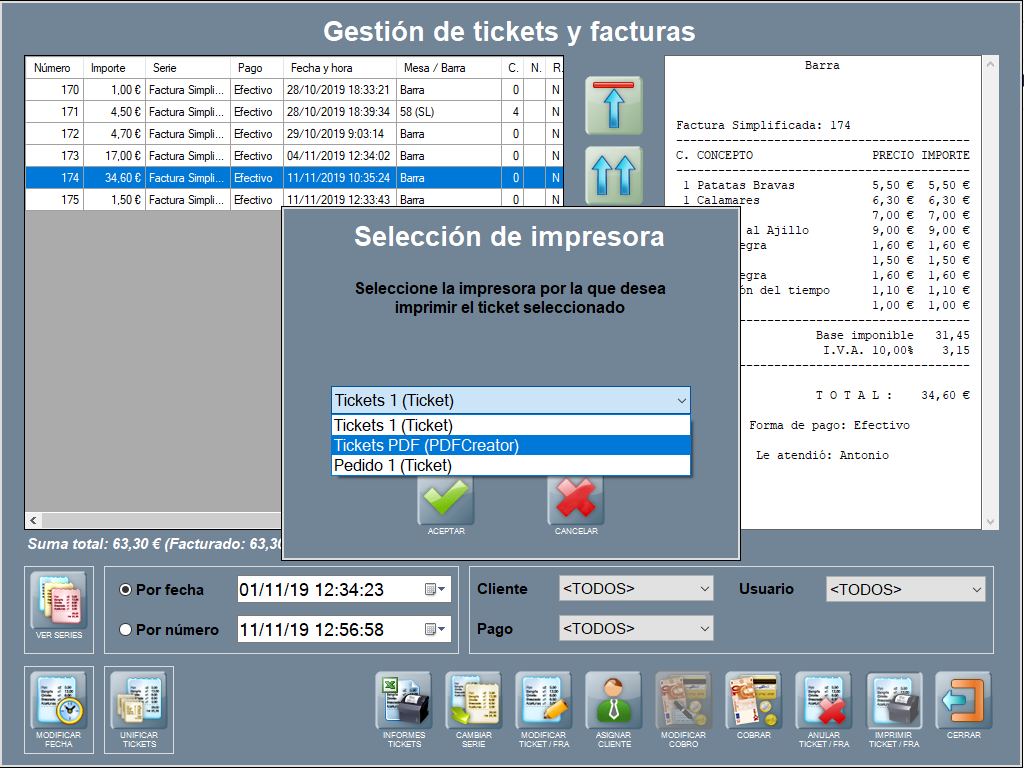Click the ticket preview vertical scrollbar
This screenshot has height=768, width=1024.
point(991,290)
